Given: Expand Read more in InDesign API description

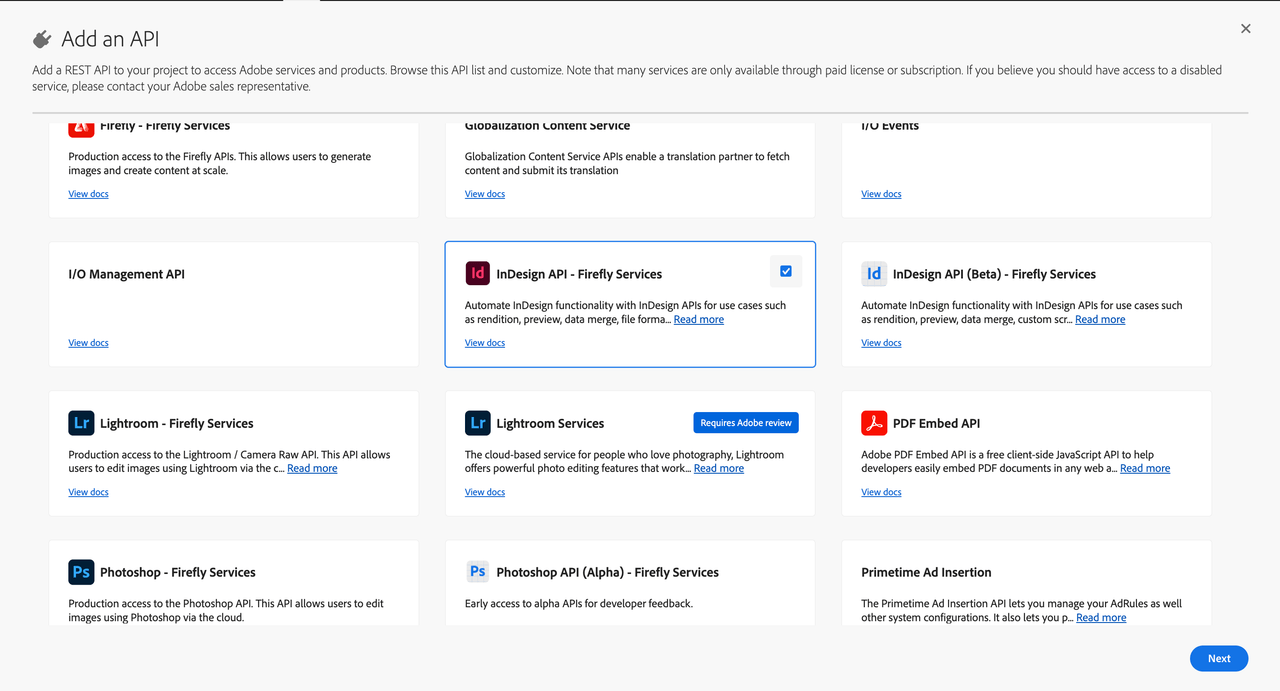Looking at the screenshot, I should click(698, 320).
